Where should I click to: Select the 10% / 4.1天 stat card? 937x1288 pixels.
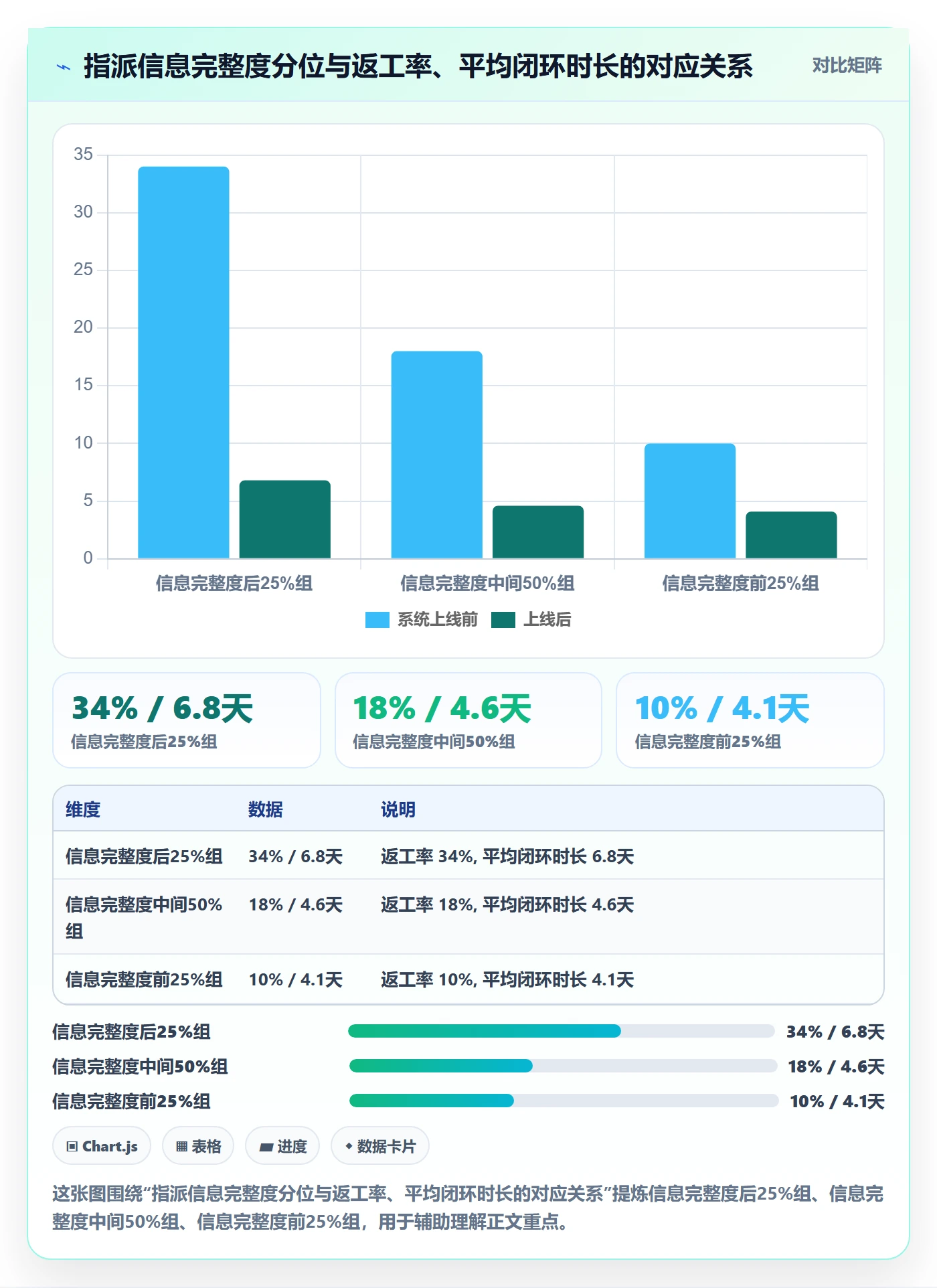point(750,720)
